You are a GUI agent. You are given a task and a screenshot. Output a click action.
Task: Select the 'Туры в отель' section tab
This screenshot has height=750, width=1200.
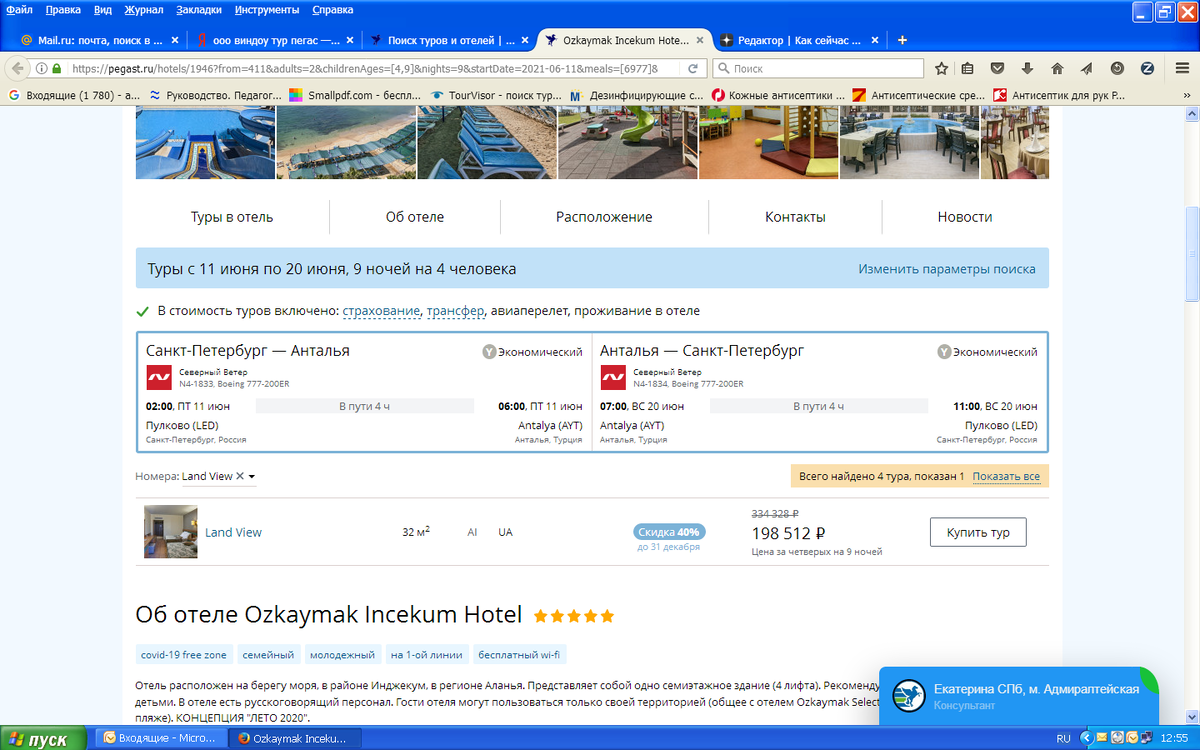232,217
